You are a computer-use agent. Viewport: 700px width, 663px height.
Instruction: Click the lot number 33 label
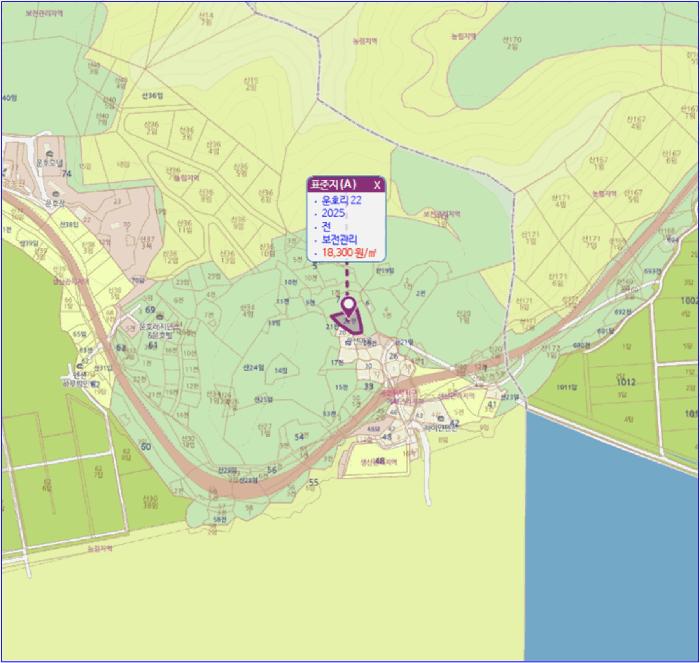pos(368,385)
